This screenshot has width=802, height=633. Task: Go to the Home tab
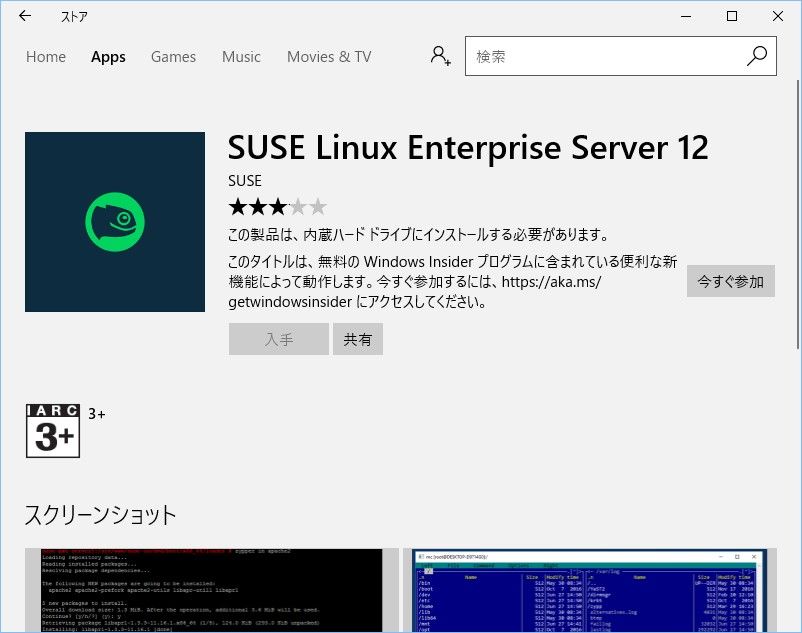click(x=46, y=57)
